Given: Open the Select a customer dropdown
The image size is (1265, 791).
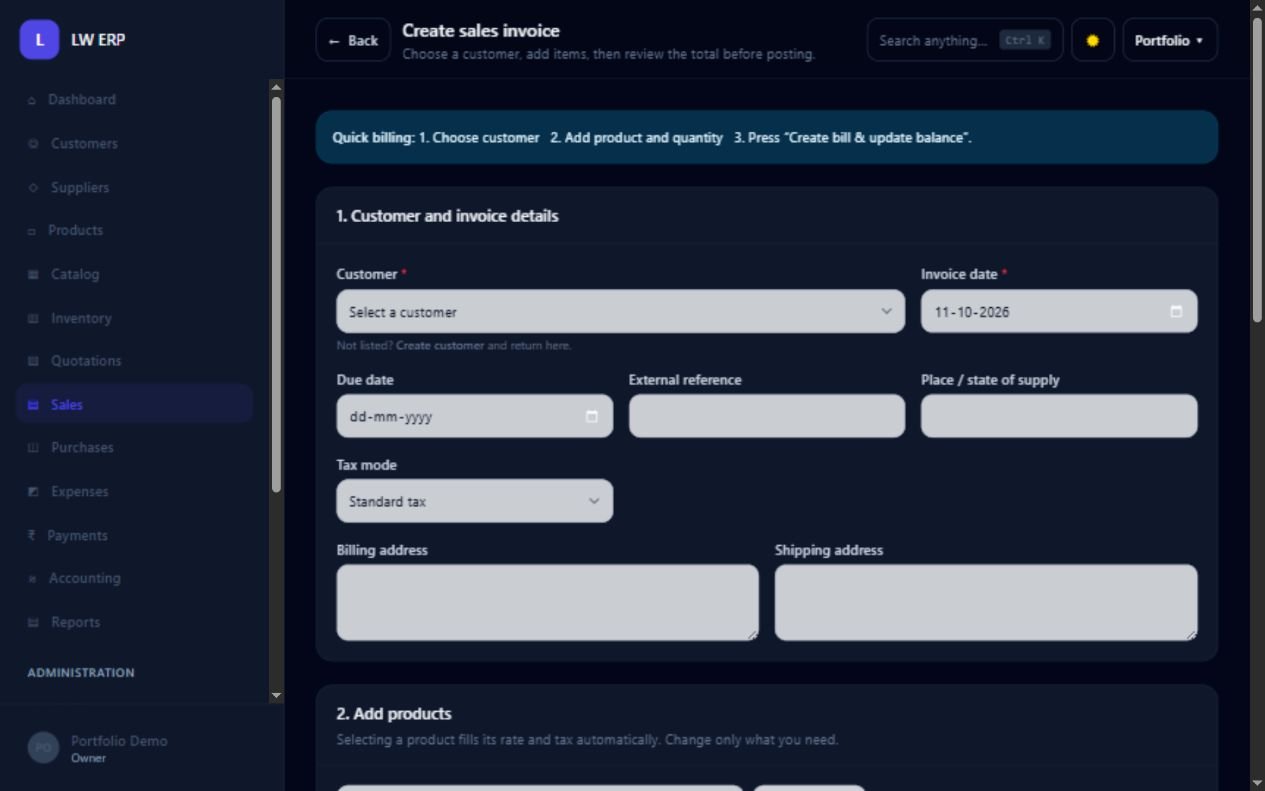Looking at the screenshot, I should (620, 312).
